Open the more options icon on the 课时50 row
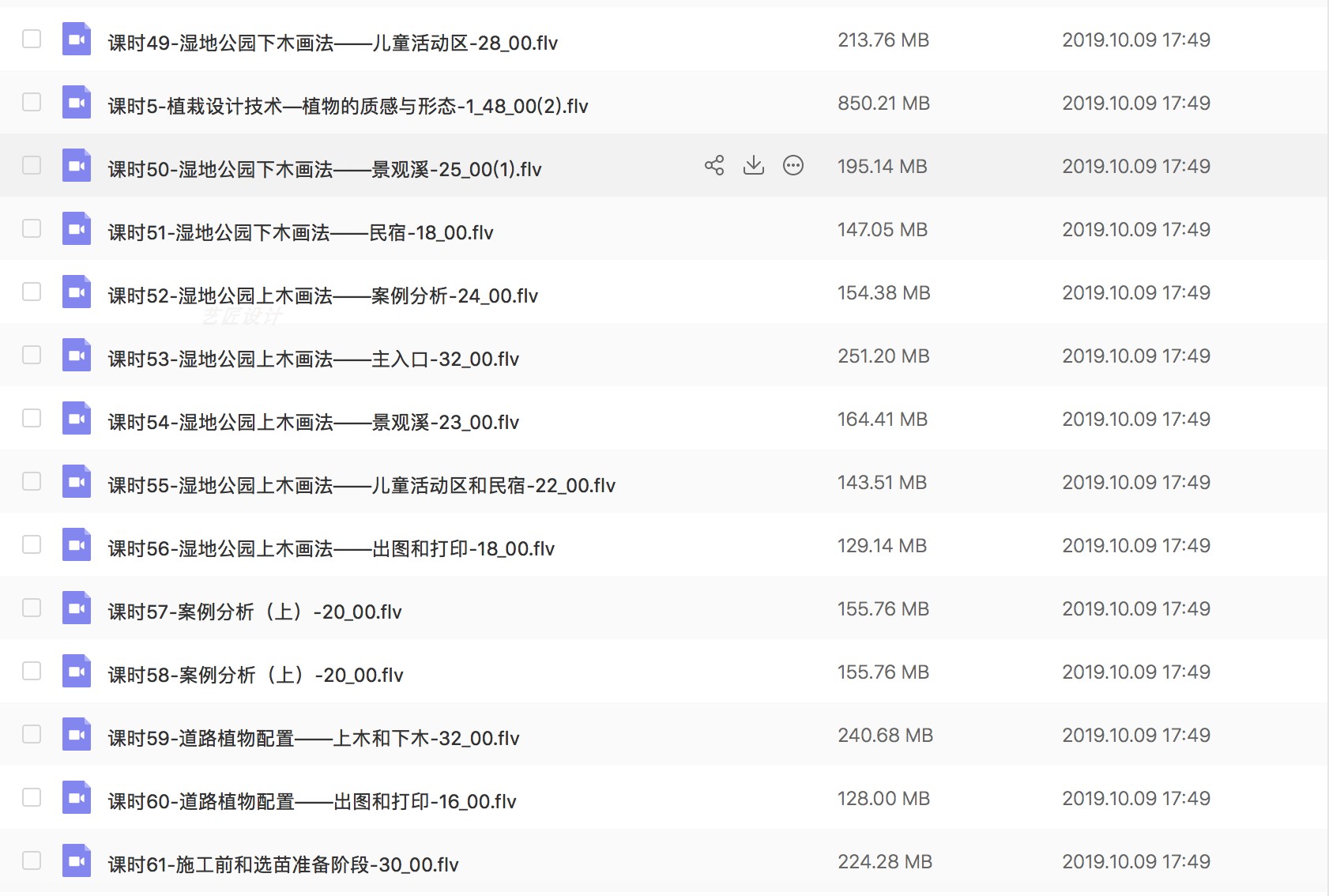1329x896 pixels. point(793,165)
